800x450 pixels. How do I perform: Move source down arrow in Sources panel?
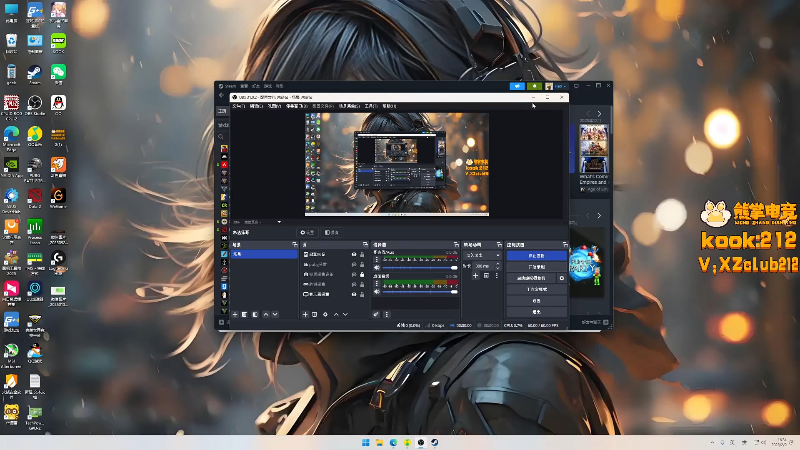click(x=345, y=314)
